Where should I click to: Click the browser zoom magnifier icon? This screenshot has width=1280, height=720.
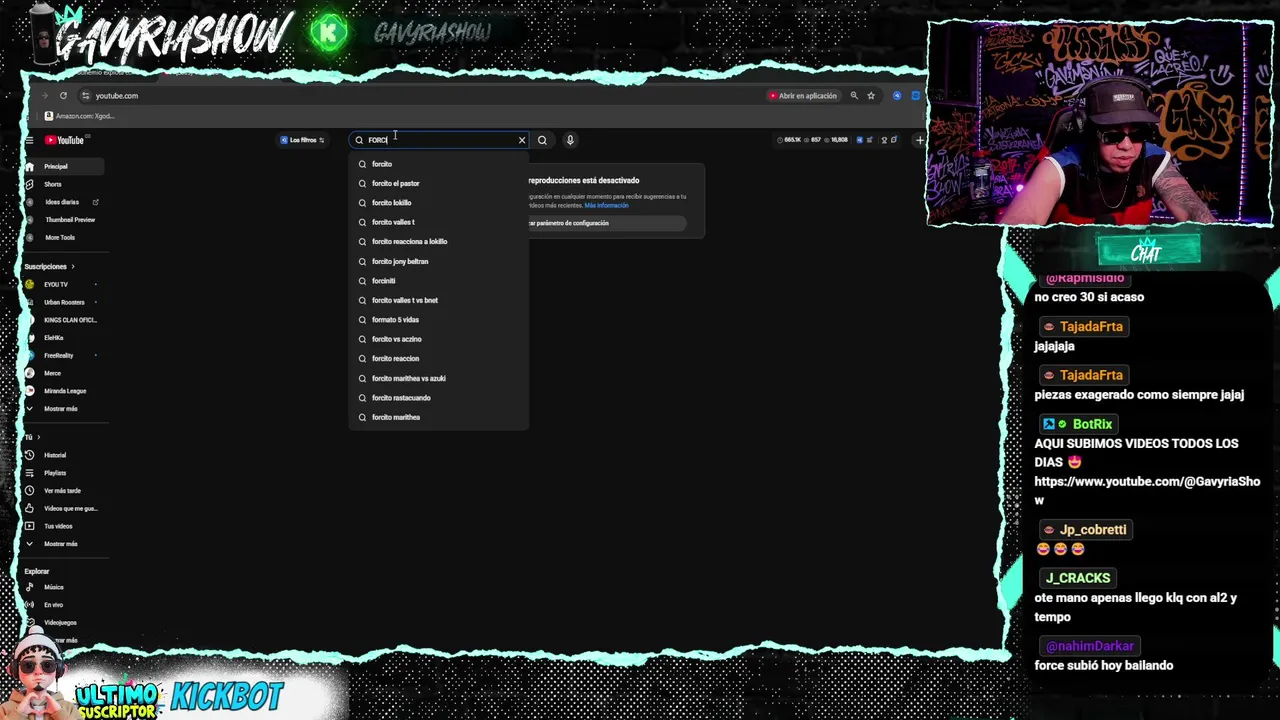pos(854,96)
